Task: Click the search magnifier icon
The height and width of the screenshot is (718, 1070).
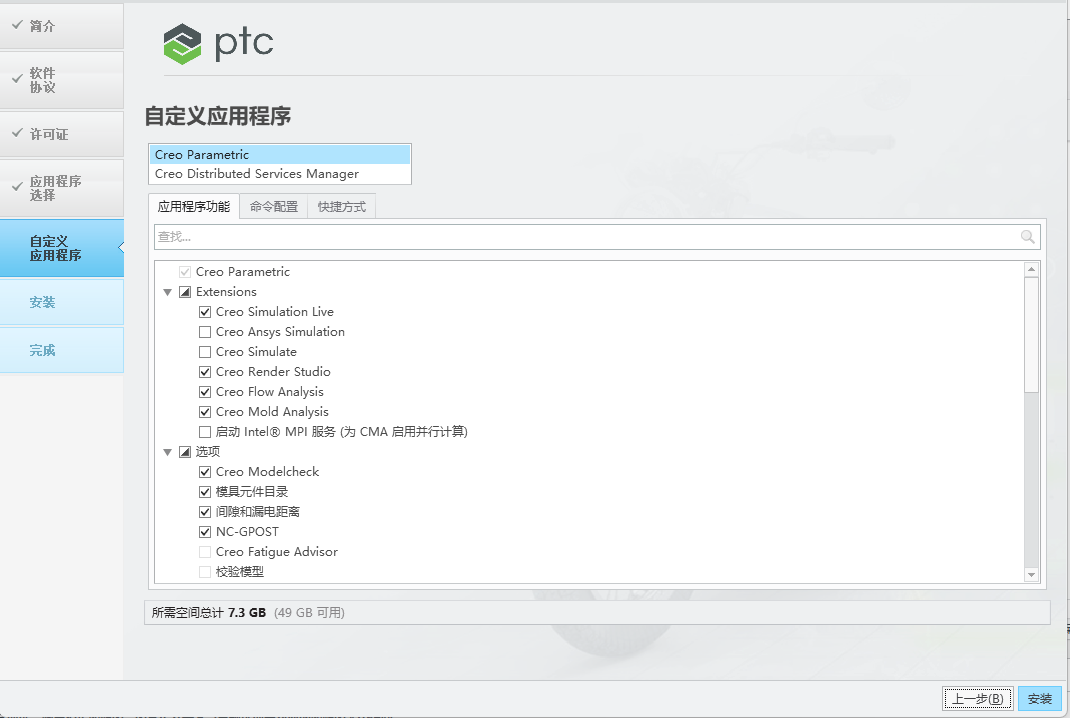Action: (x=1027, y=237)
